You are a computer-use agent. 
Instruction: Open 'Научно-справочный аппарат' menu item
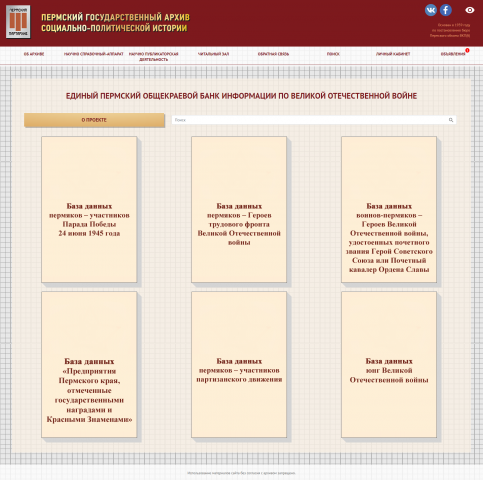tap(94, 54)
